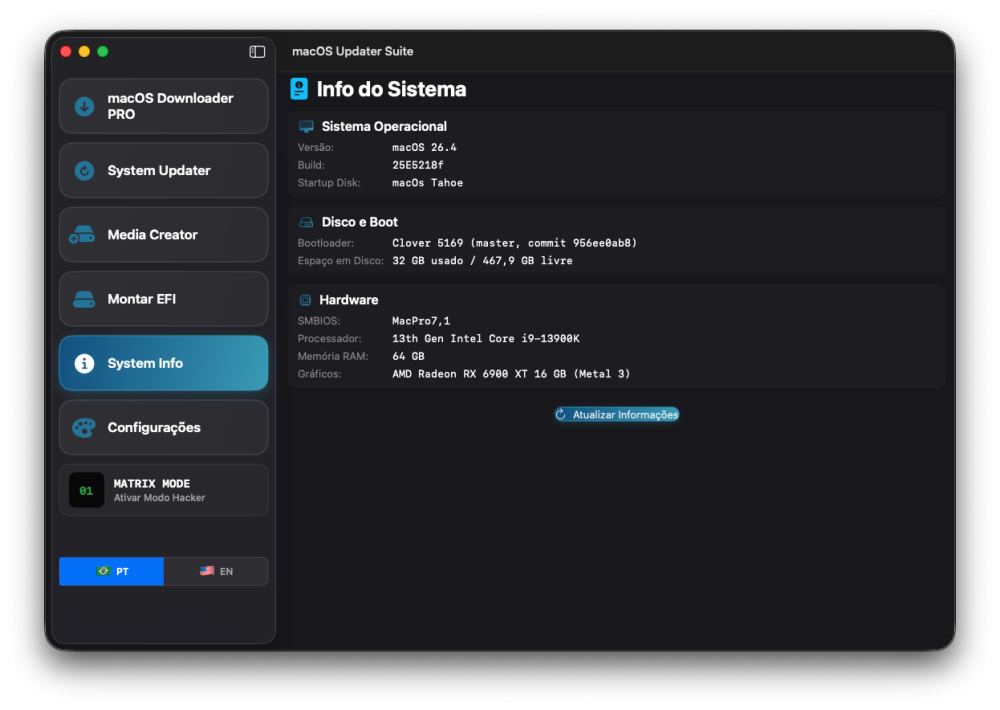Click the Startup Disk label
Image resolution: width=1000 pixels, height=710 pixels.
(x=329, y=183)
